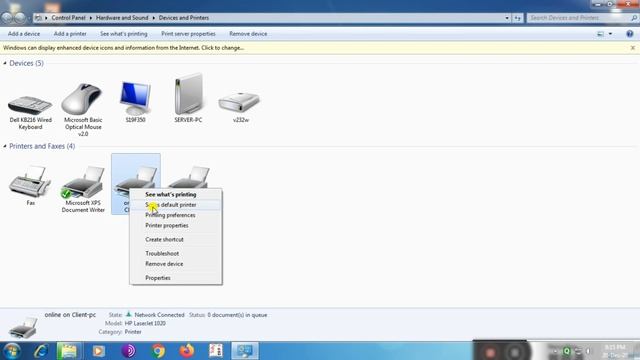Click '0 document(s) in queue' status

tap(237, 315)
